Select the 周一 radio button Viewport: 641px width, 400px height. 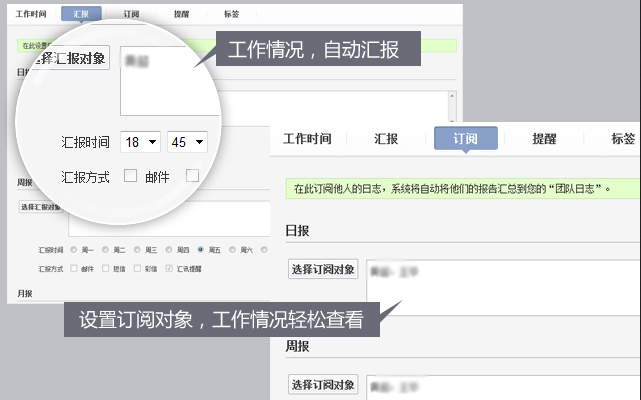tap(74, 250)
